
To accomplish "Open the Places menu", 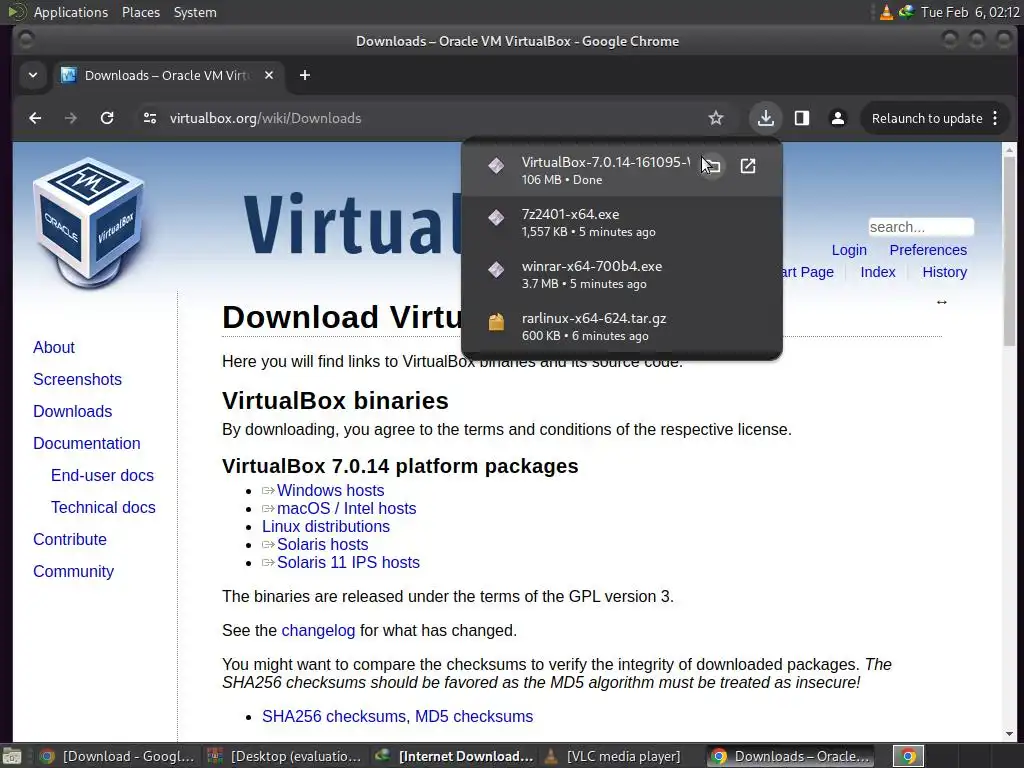I will click(140, 12).
